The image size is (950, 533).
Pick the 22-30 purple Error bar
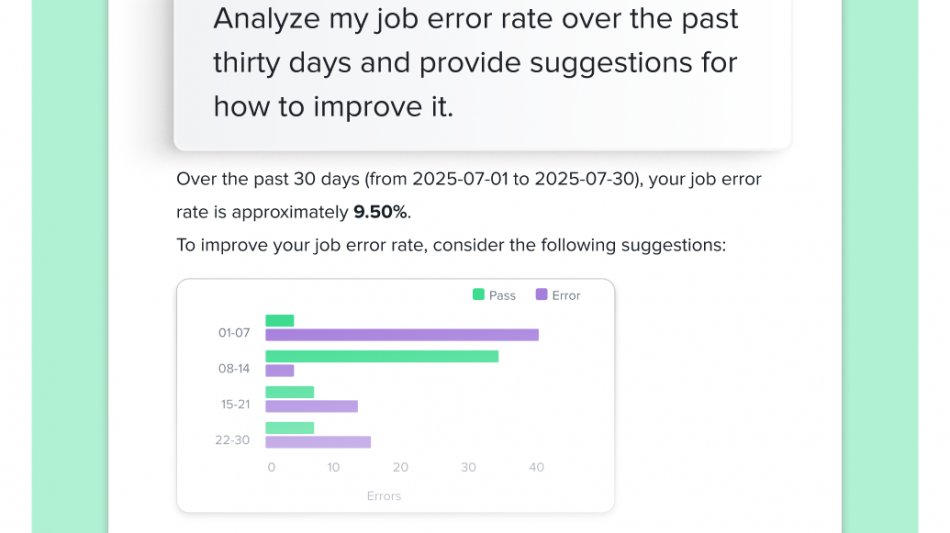(318, 442)
